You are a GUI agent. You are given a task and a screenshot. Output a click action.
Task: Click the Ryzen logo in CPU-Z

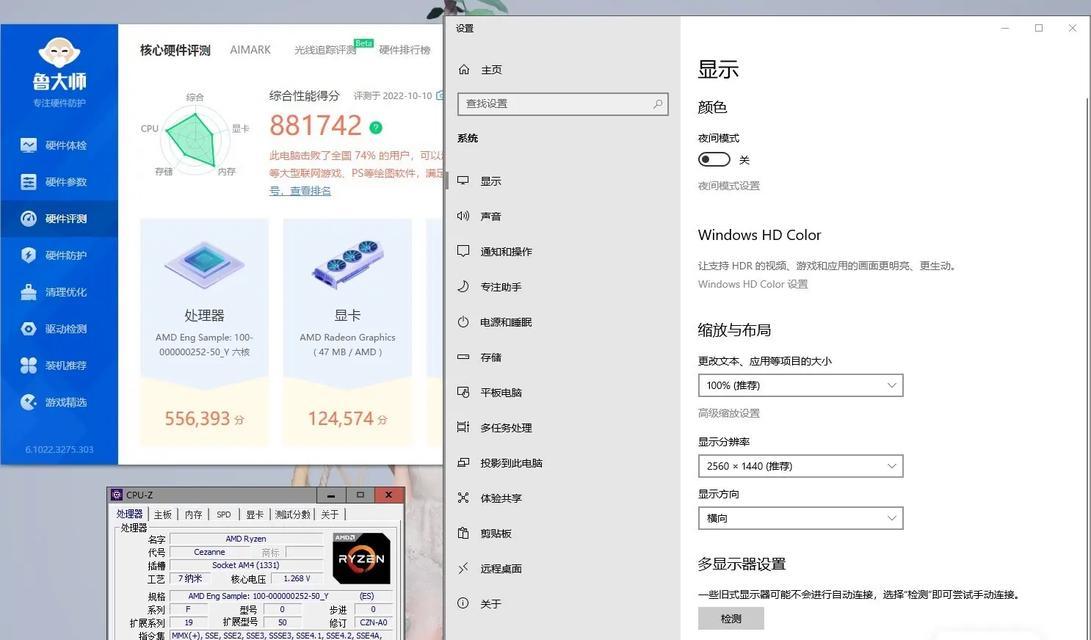pyautogui.click(x=361, y=558)
